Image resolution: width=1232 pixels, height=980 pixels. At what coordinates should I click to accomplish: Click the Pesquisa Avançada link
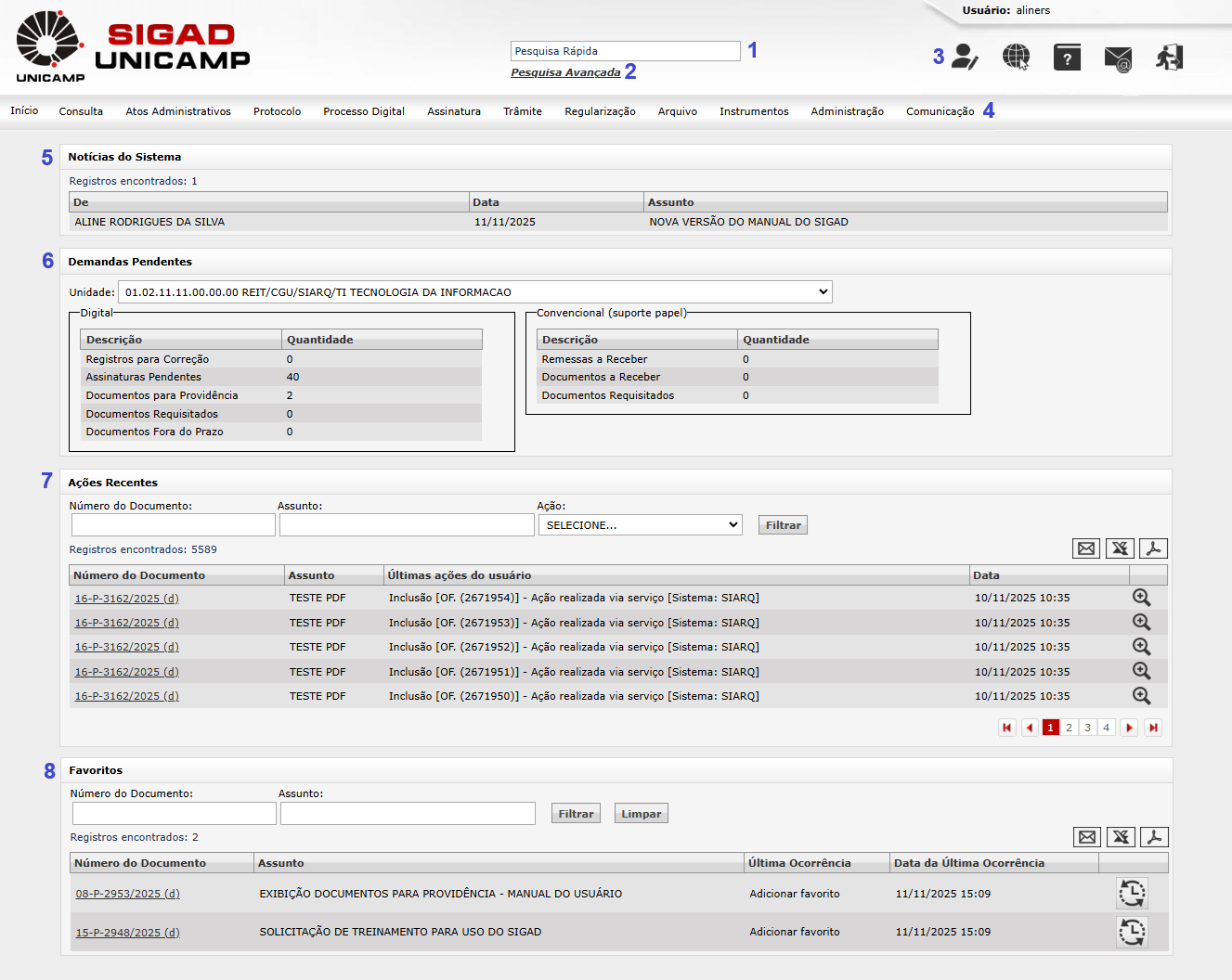[x=565, y=72]
